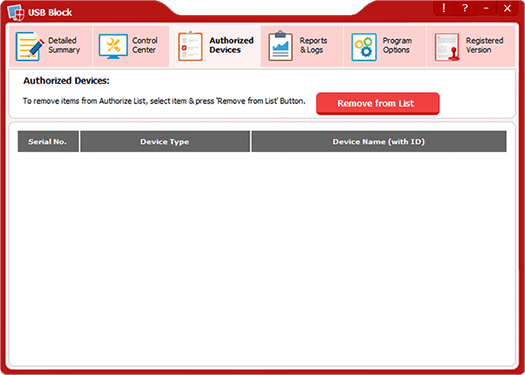This screenshot has height=375, width=525.
Task: Switch to Reports & Logs tab text
Action: (313, 45)
